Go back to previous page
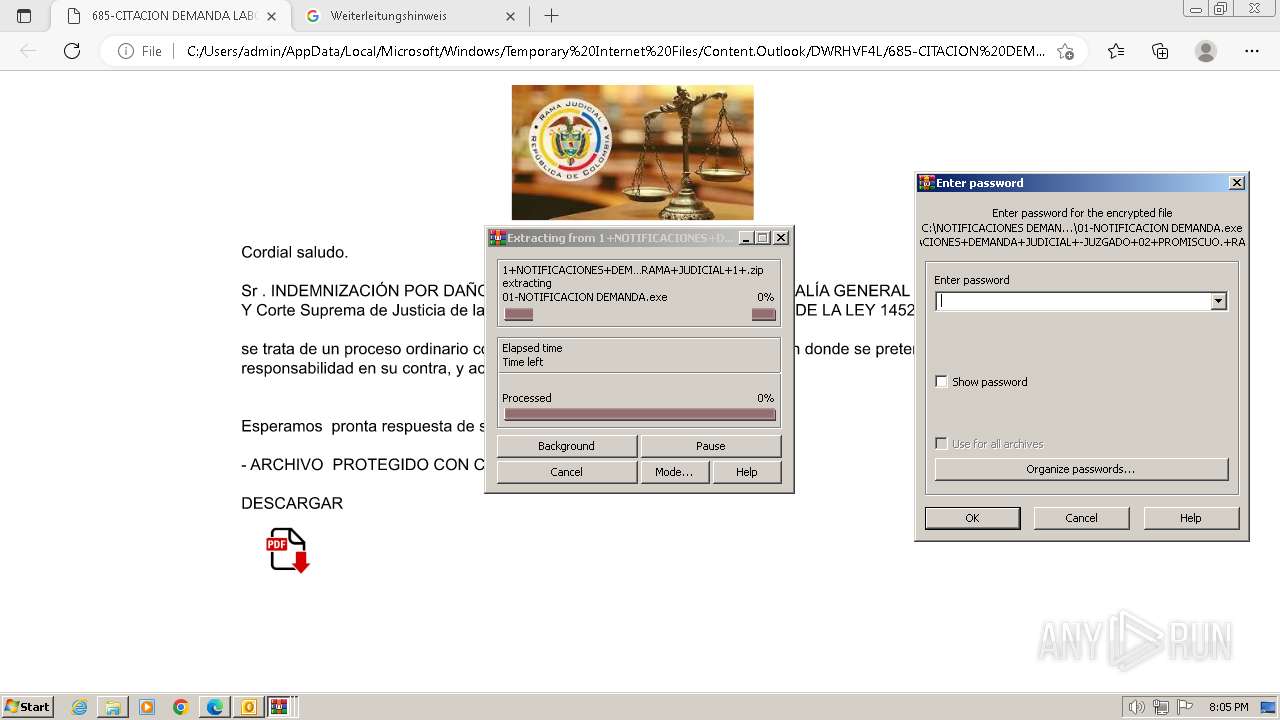Viewport: 1280px width, 720px height. [28, 51]
